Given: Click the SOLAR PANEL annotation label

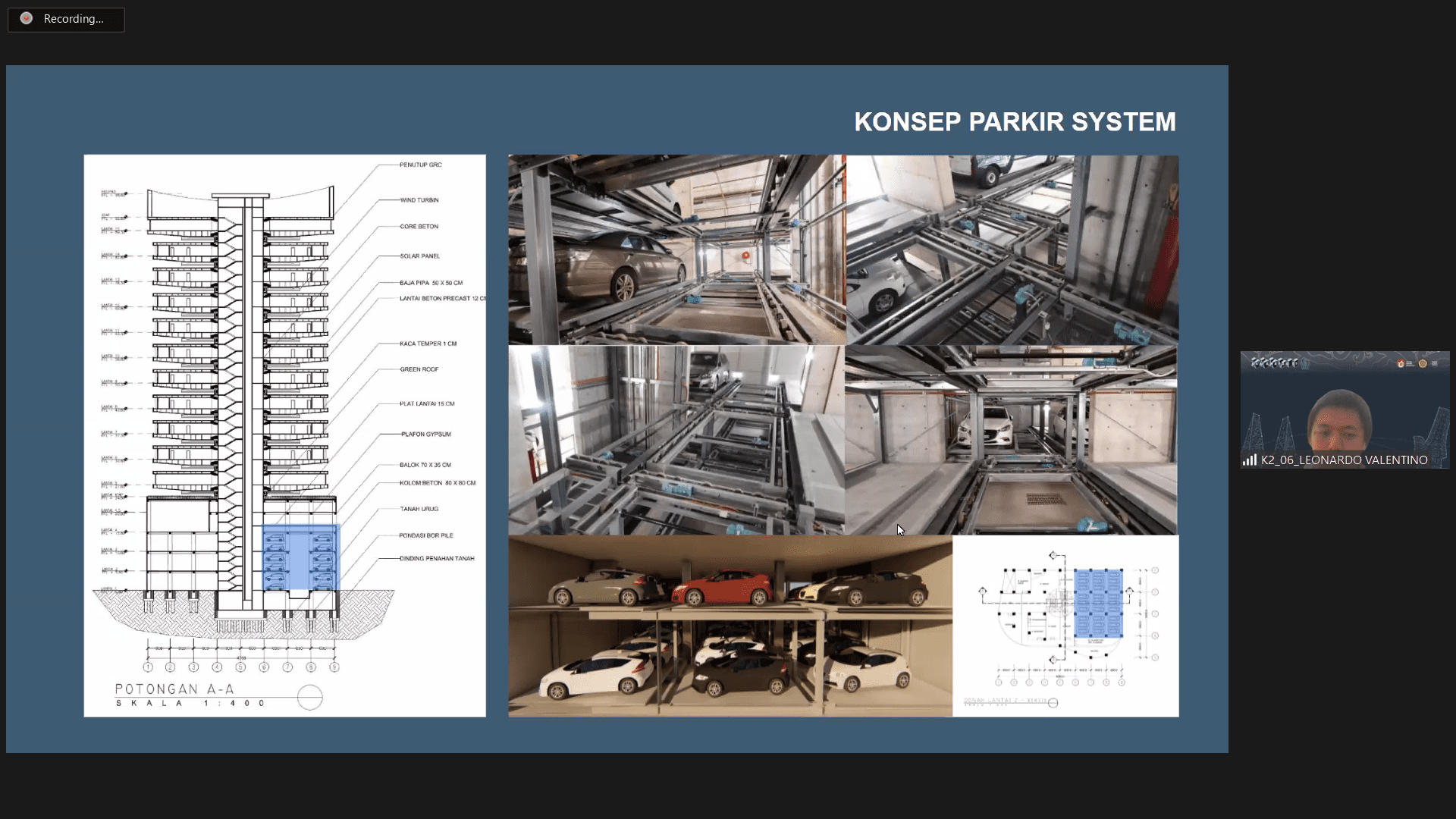Looking at the screenshot, I should (419, 256).
